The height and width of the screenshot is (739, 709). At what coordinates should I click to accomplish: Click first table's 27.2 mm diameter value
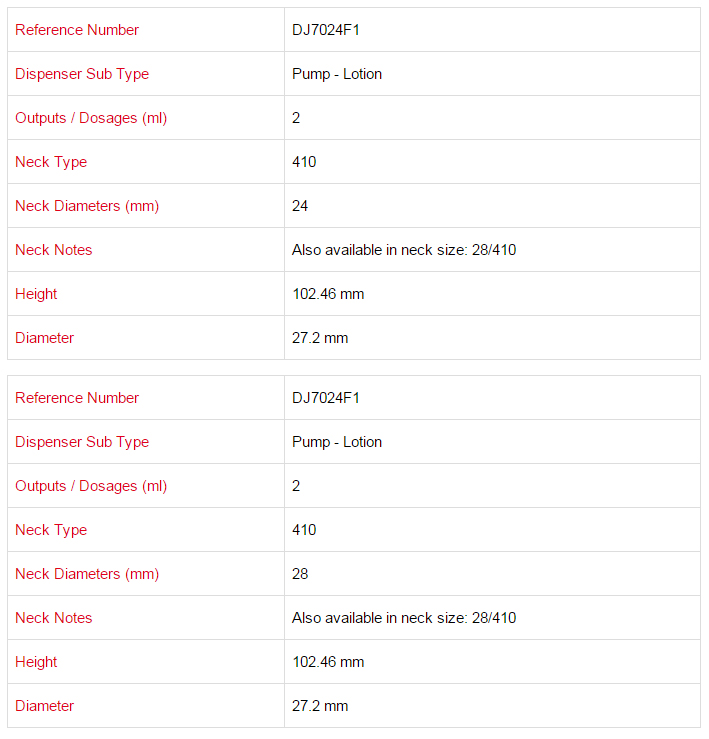(x=320, y=338)
